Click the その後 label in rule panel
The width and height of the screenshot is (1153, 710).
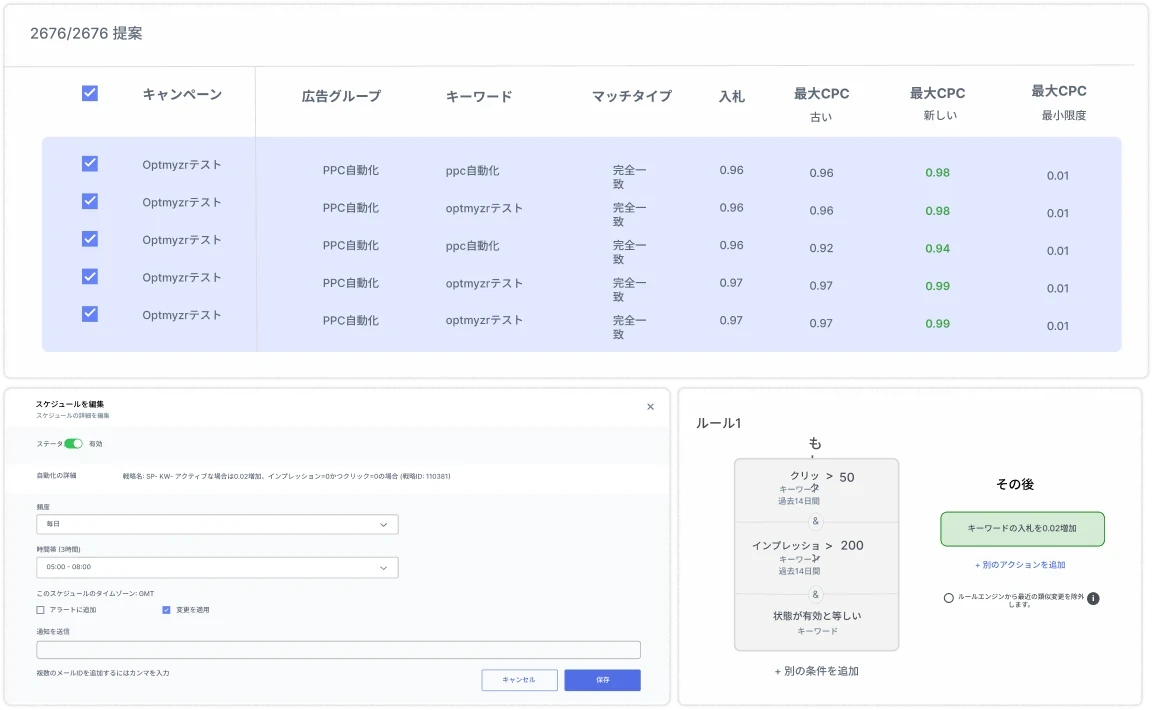pyautogui.click(x=1015, y=484)
